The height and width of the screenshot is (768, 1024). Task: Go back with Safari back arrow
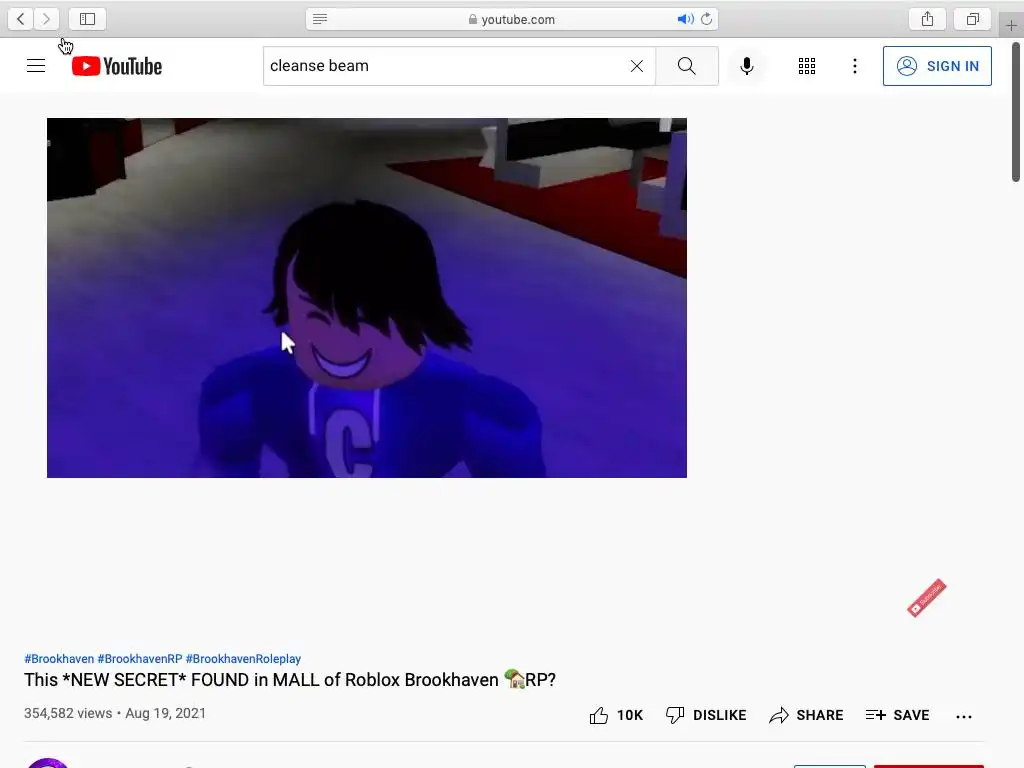click(21, 19)
